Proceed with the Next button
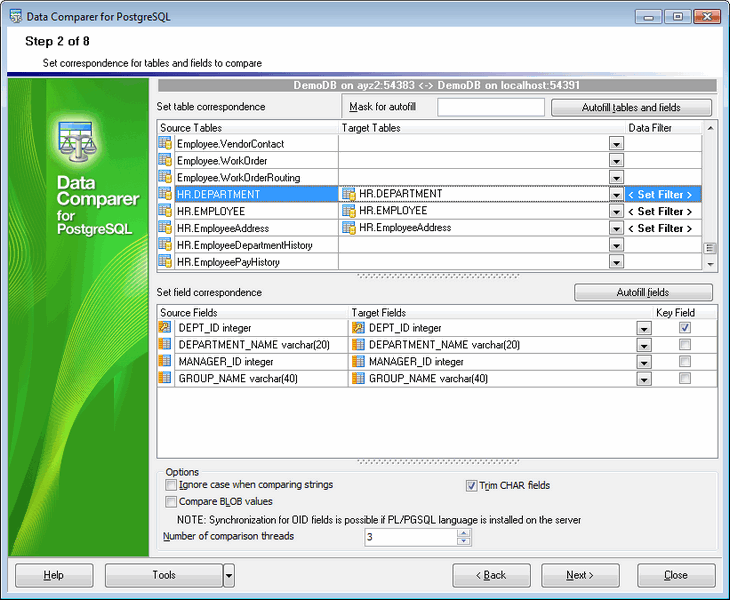Viewport: 730px width, 600px height. tap(580, 575)
